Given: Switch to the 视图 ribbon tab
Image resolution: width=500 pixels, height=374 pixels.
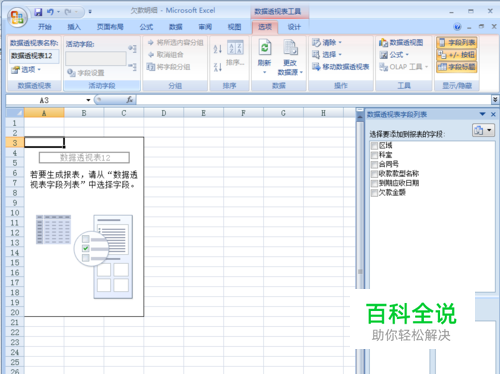Looking at the screenshot, I should click(x=234, y=27).
